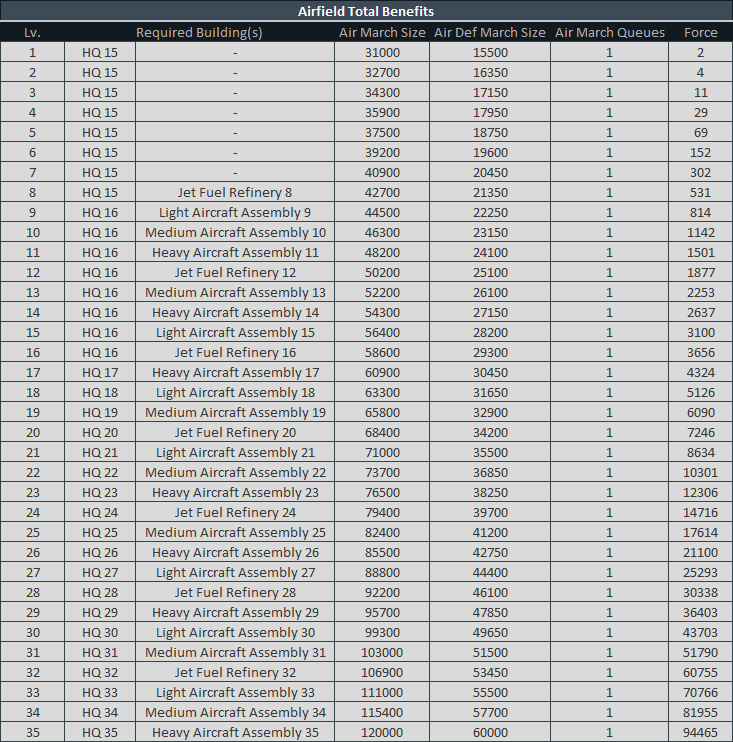
Task: Click 'Jet Fuel Refinery 12' cell
Action: [x=235, y=272]
